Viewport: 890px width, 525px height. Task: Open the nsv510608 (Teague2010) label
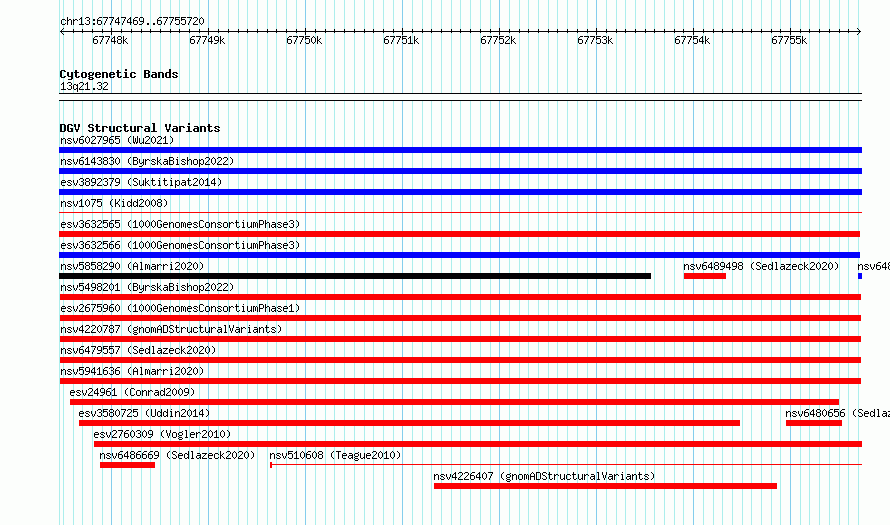click(335, 455)
